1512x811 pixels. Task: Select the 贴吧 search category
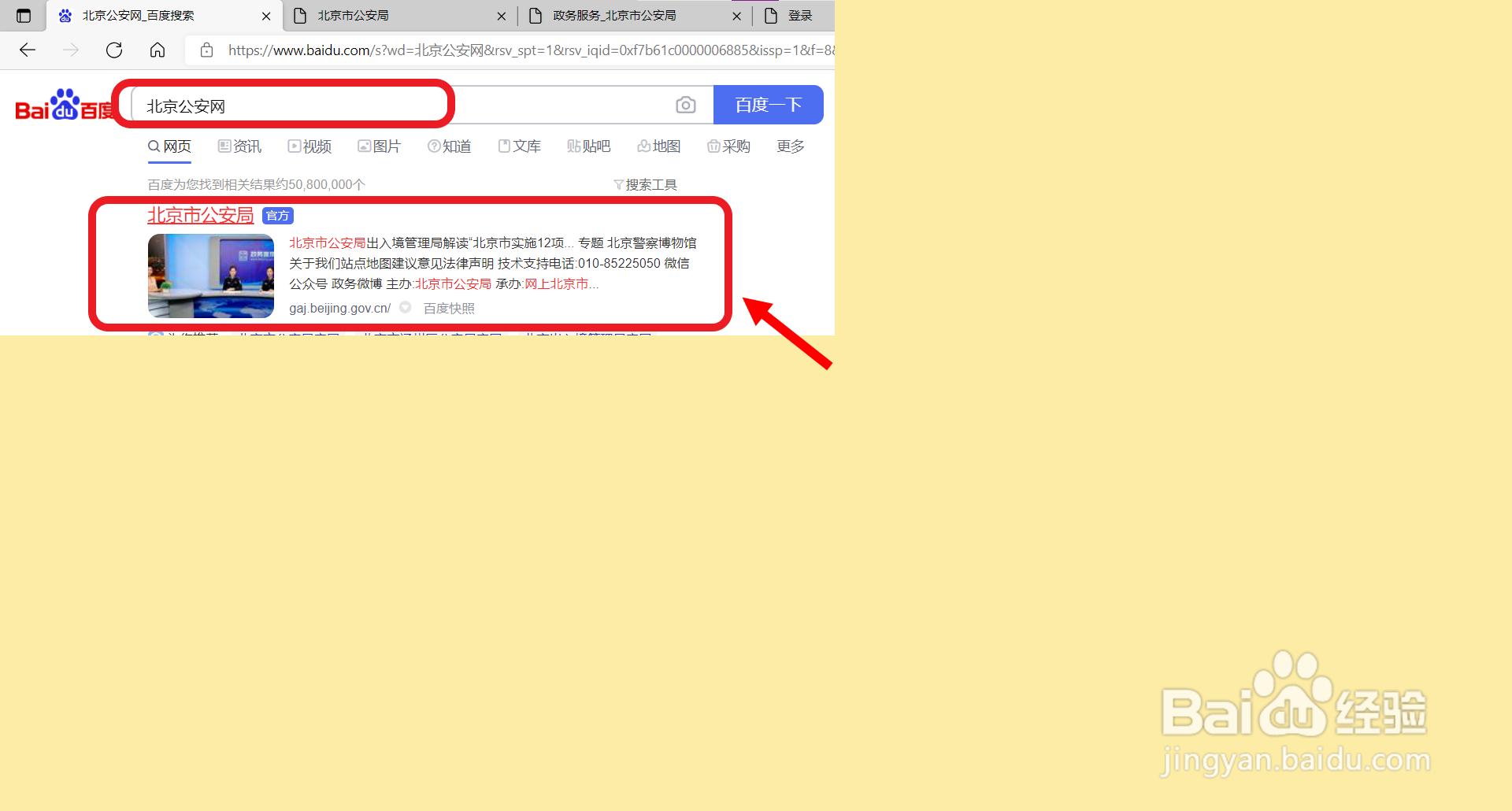[588, 146]
